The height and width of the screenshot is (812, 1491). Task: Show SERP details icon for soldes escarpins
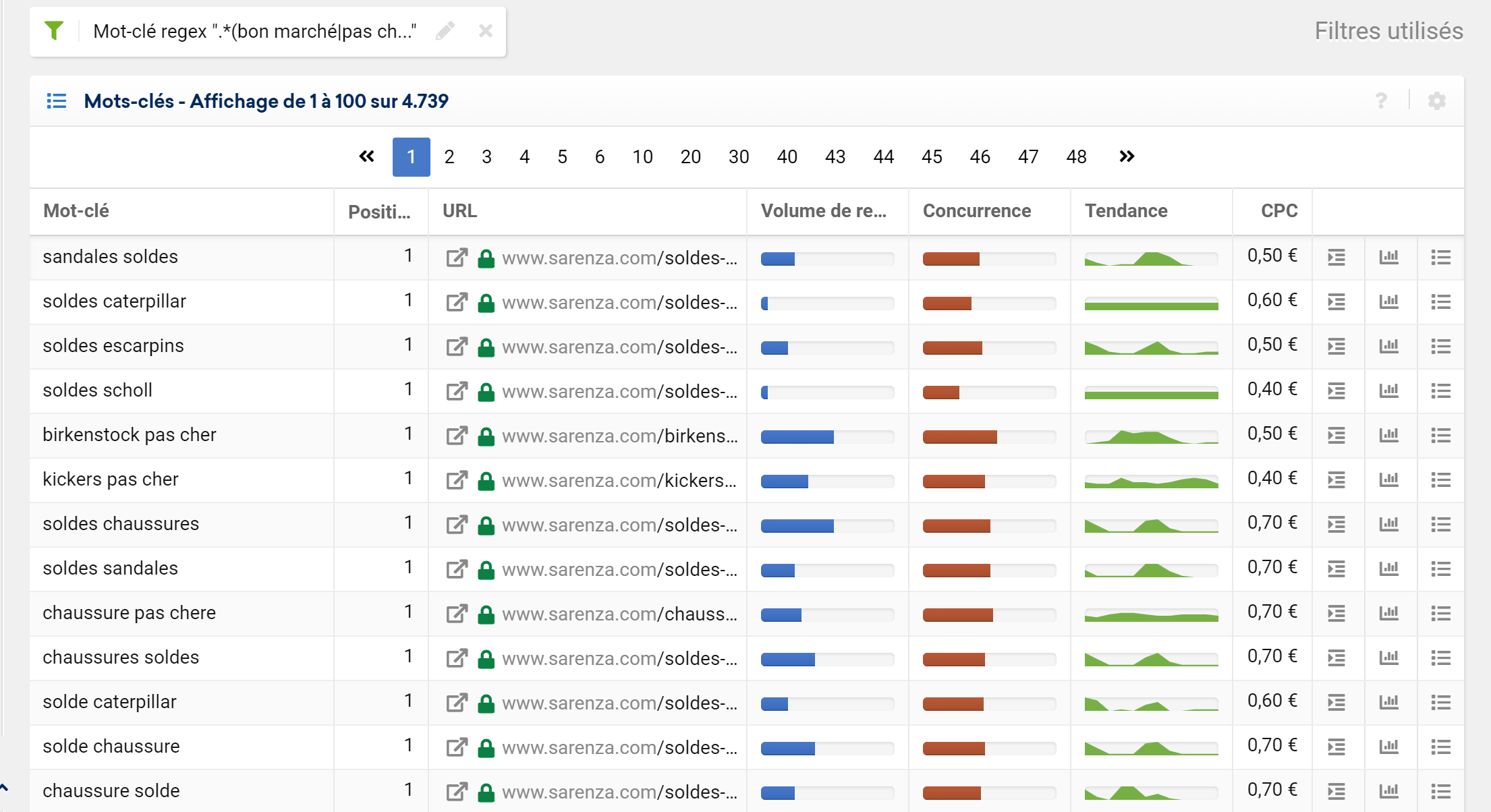pos(1337,347)
